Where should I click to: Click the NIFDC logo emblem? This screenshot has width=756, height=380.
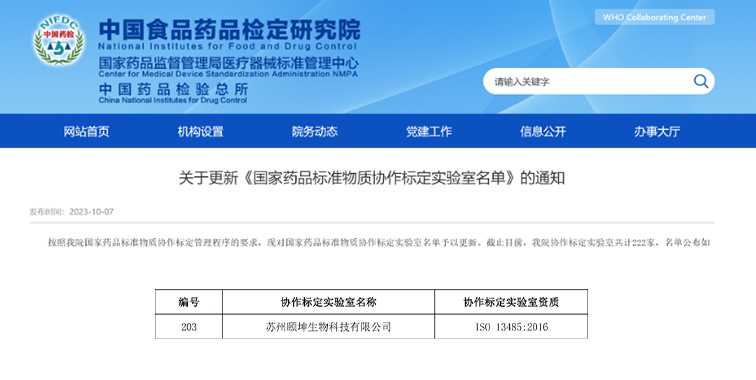tap(59, 40)
